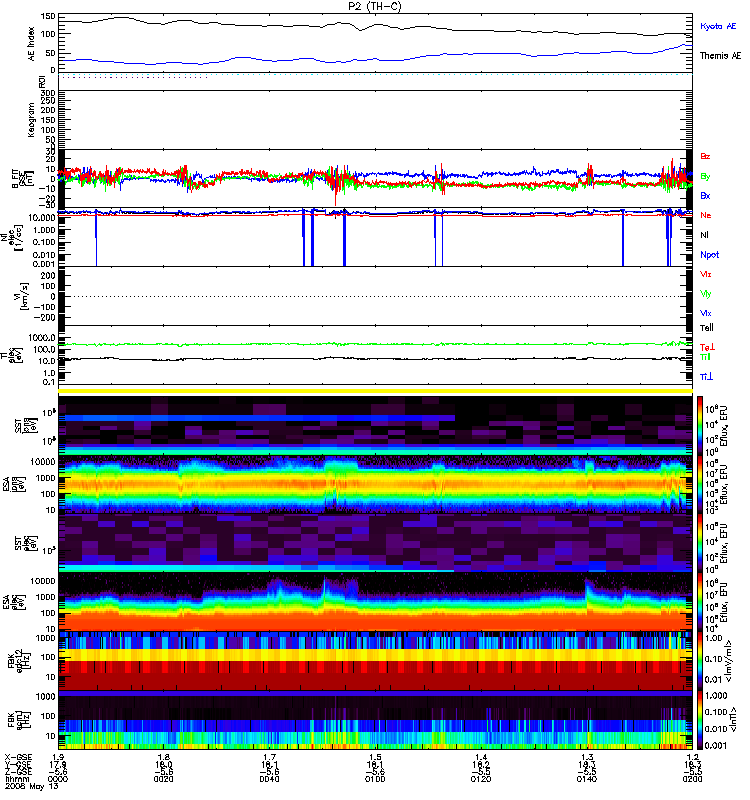This screenshot has width=750, height=800.
Task: Click the ROI axis label
Action: point(43,81)
